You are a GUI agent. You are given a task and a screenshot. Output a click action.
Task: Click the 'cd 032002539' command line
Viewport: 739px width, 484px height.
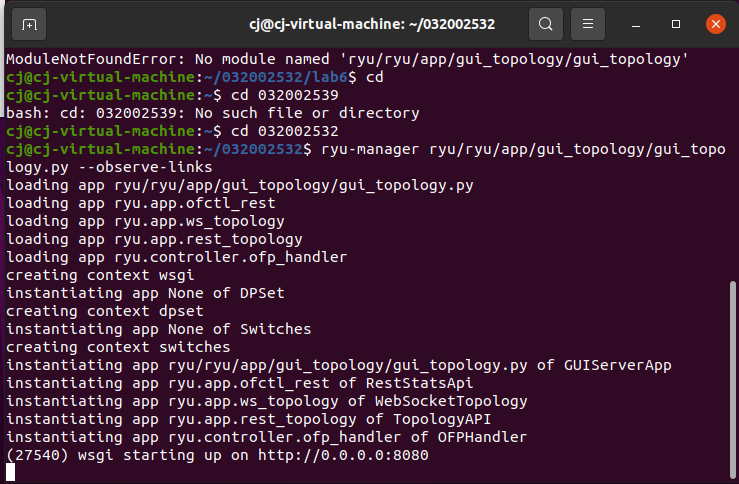(172, 95)
